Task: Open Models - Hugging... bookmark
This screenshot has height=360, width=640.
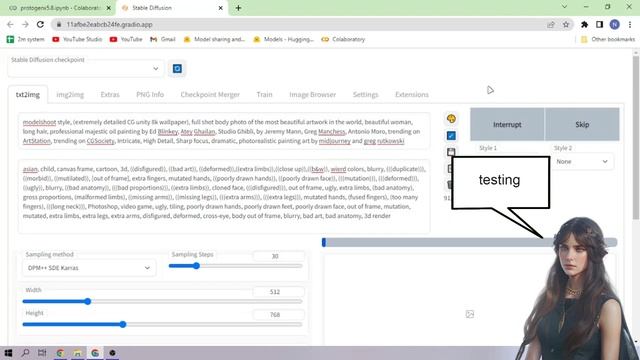Action: tap(283, 39)
